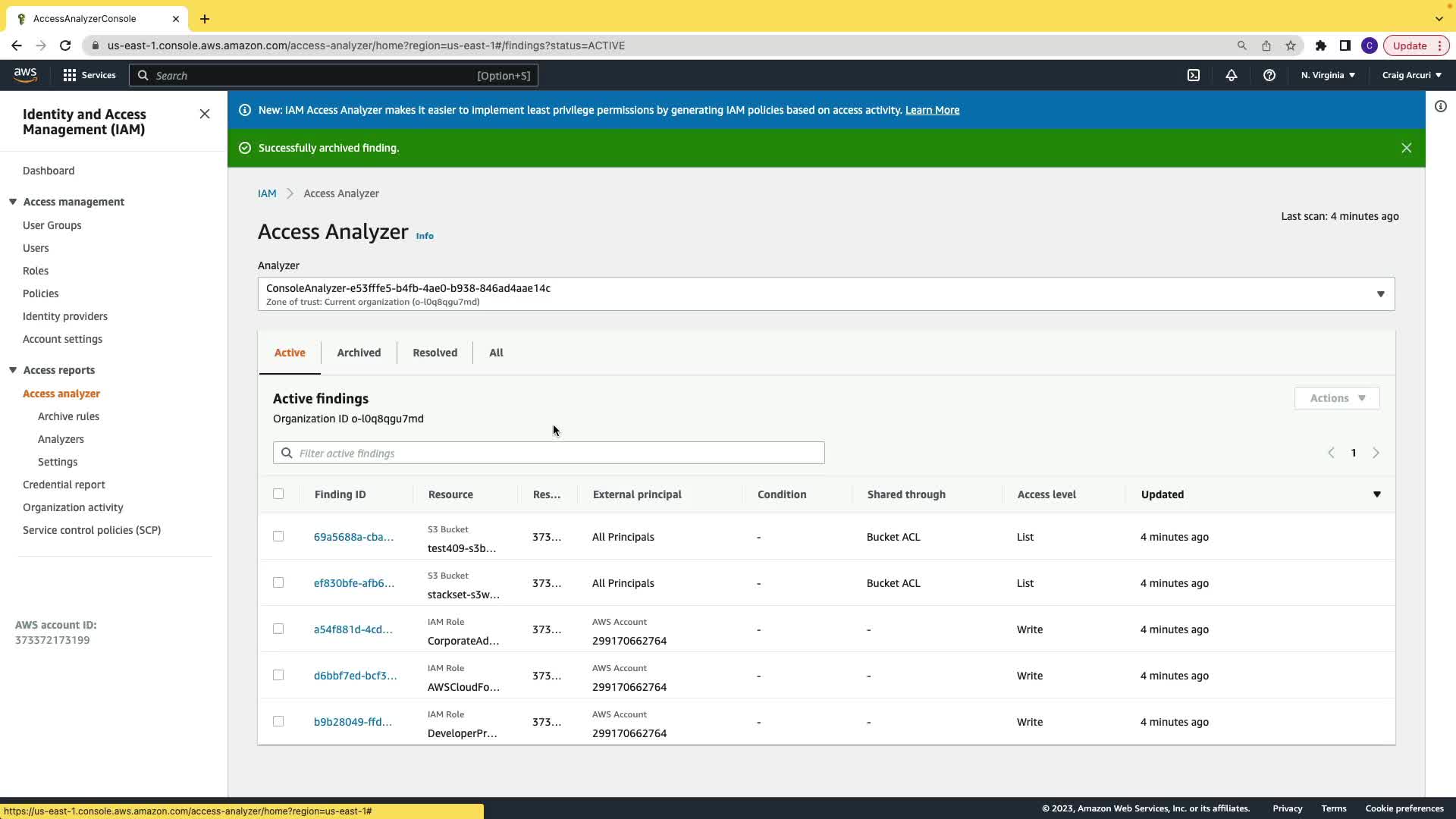Close the IAM navigation sidebar
Screen dimensions: 1456x819
(x=205, y=114)
